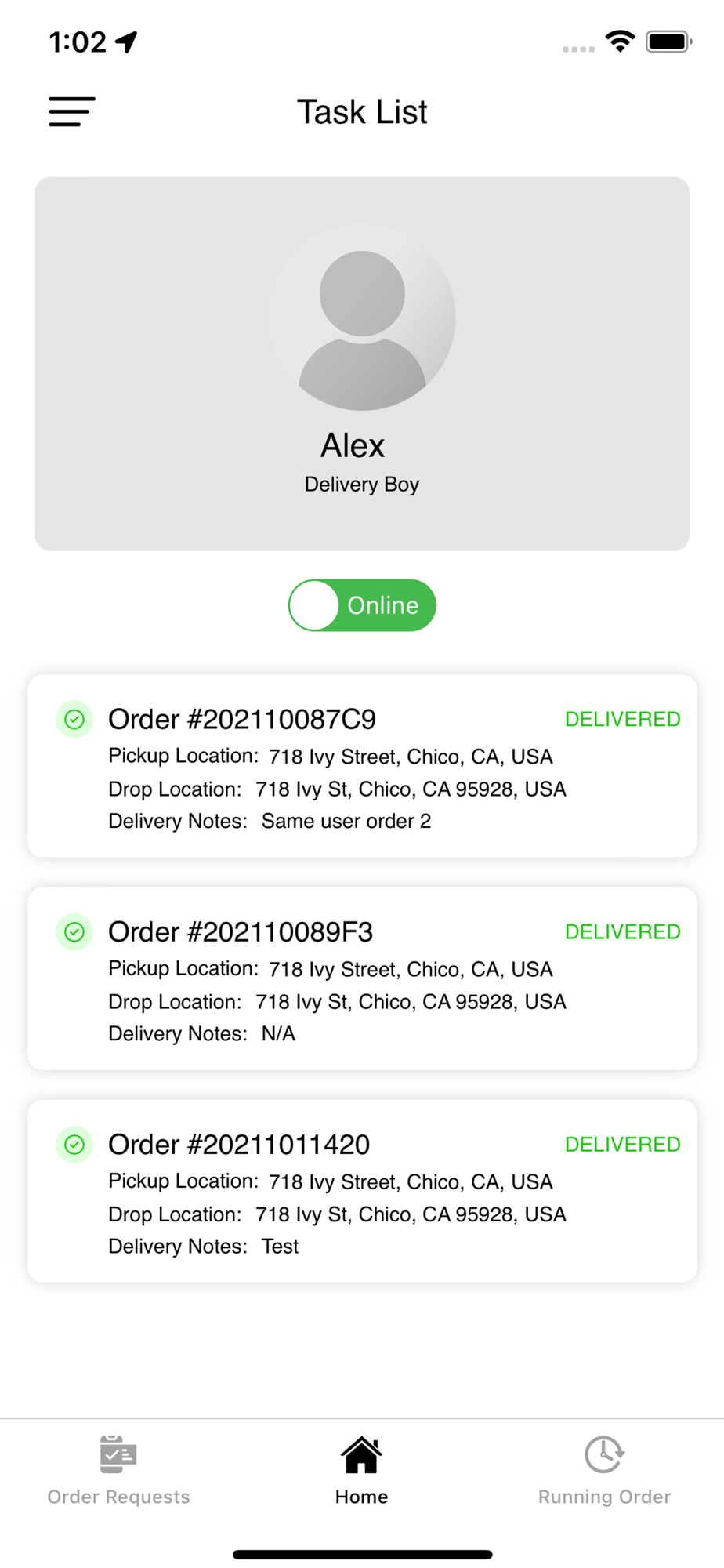This screenshot has width=724, height=1568.
Task: Click green checkmark icon for order #202110089F3
Action: pyautogui.click(x=74, y=931)
